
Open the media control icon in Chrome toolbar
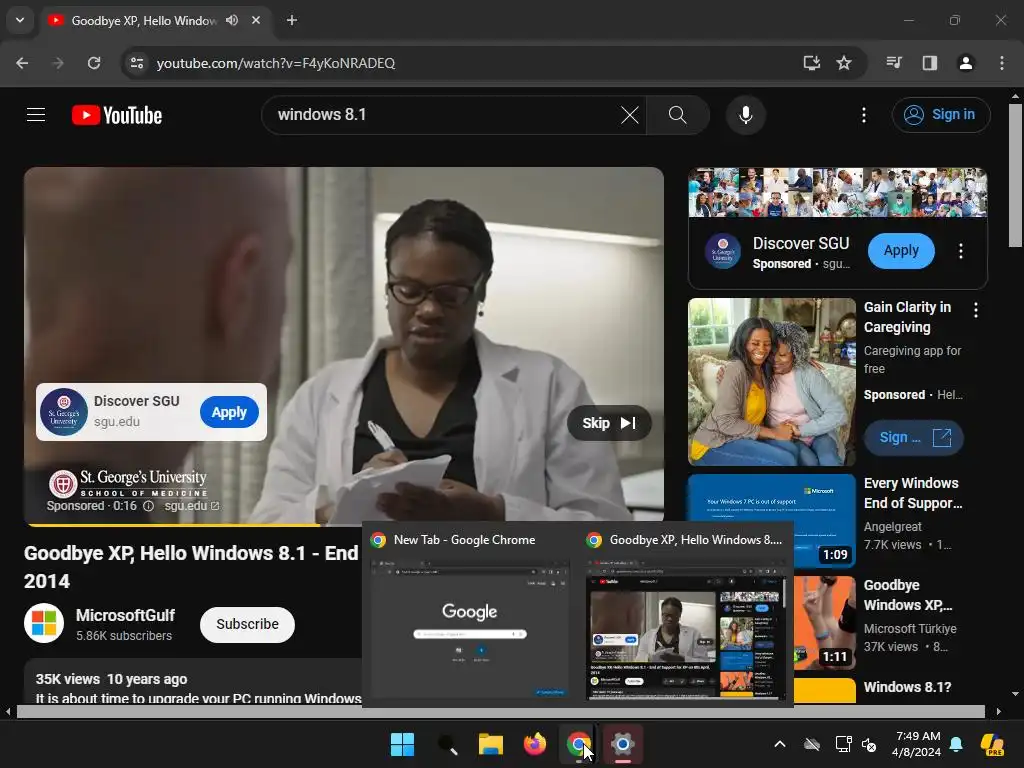894,63
